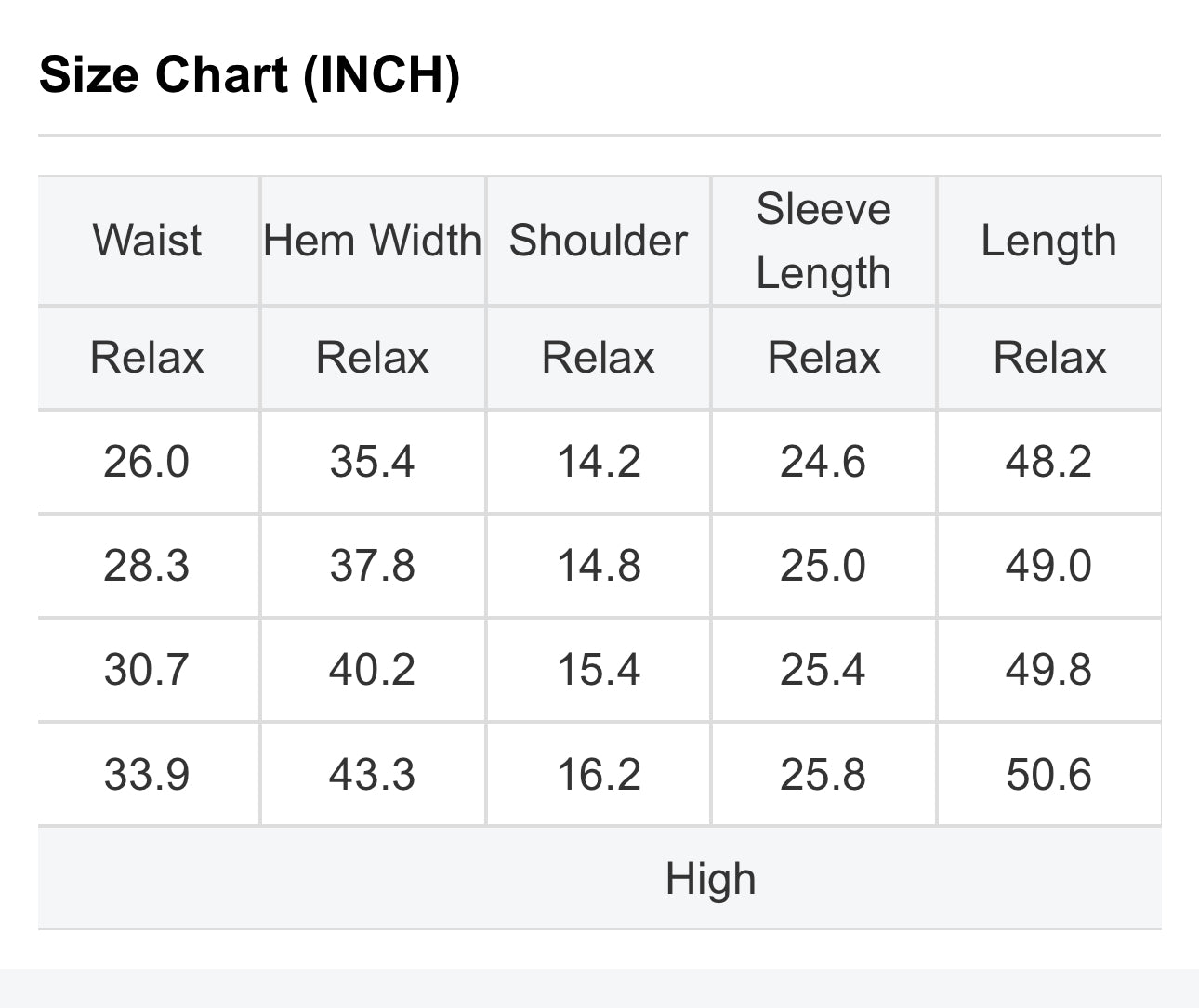Click the 15.4 shoulder cell
1199x1008 pixels.
click(x=599, y=670)
